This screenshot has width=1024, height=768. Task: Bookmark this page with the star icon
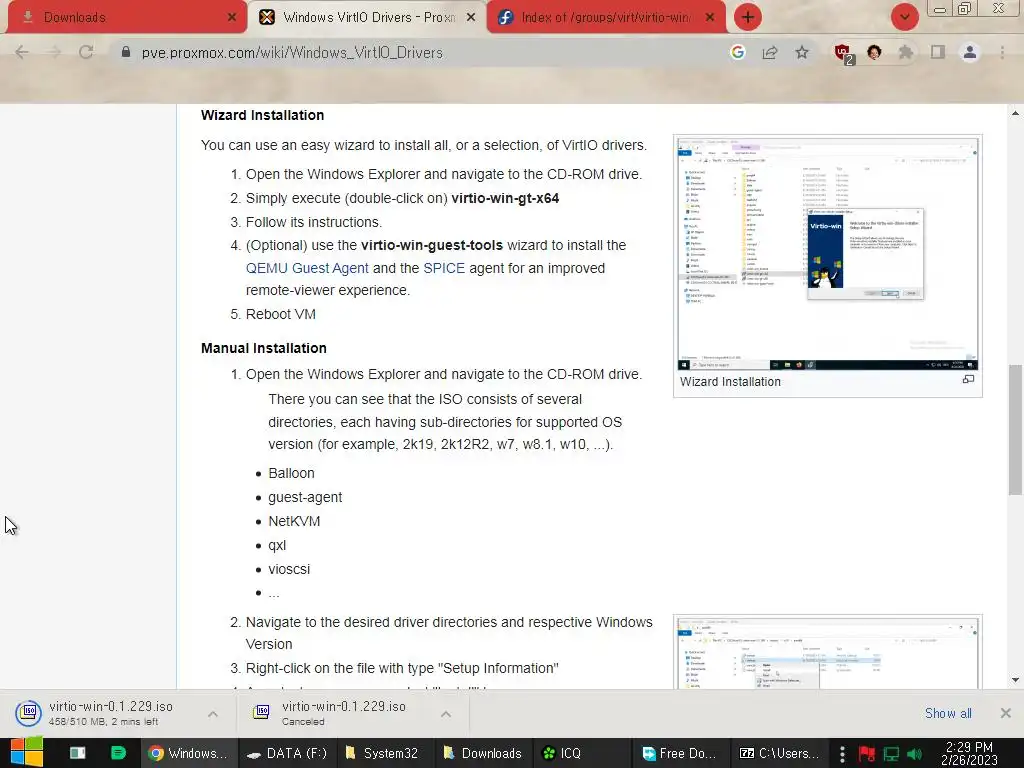pos(802,52)
